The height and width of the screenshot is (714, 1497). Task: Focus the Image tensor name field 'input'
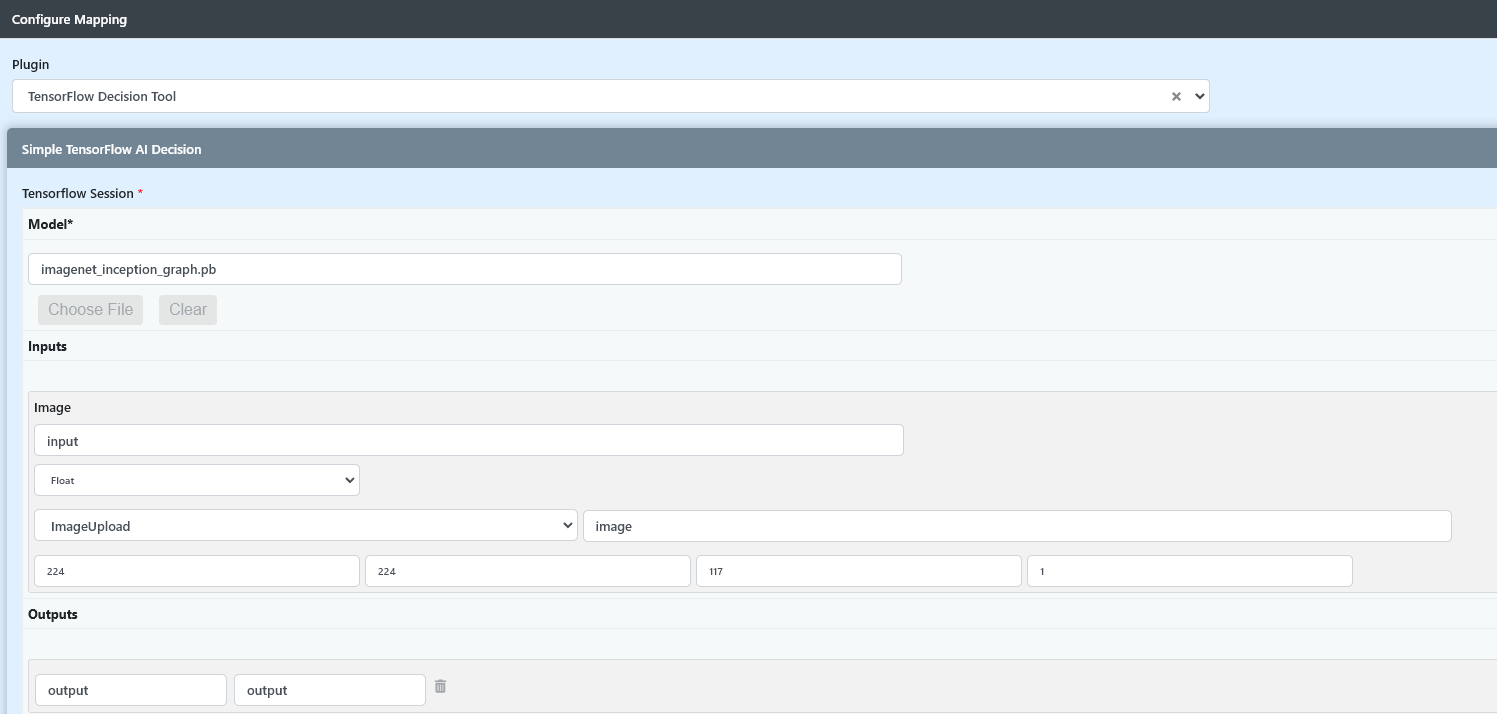click(468, 441)
